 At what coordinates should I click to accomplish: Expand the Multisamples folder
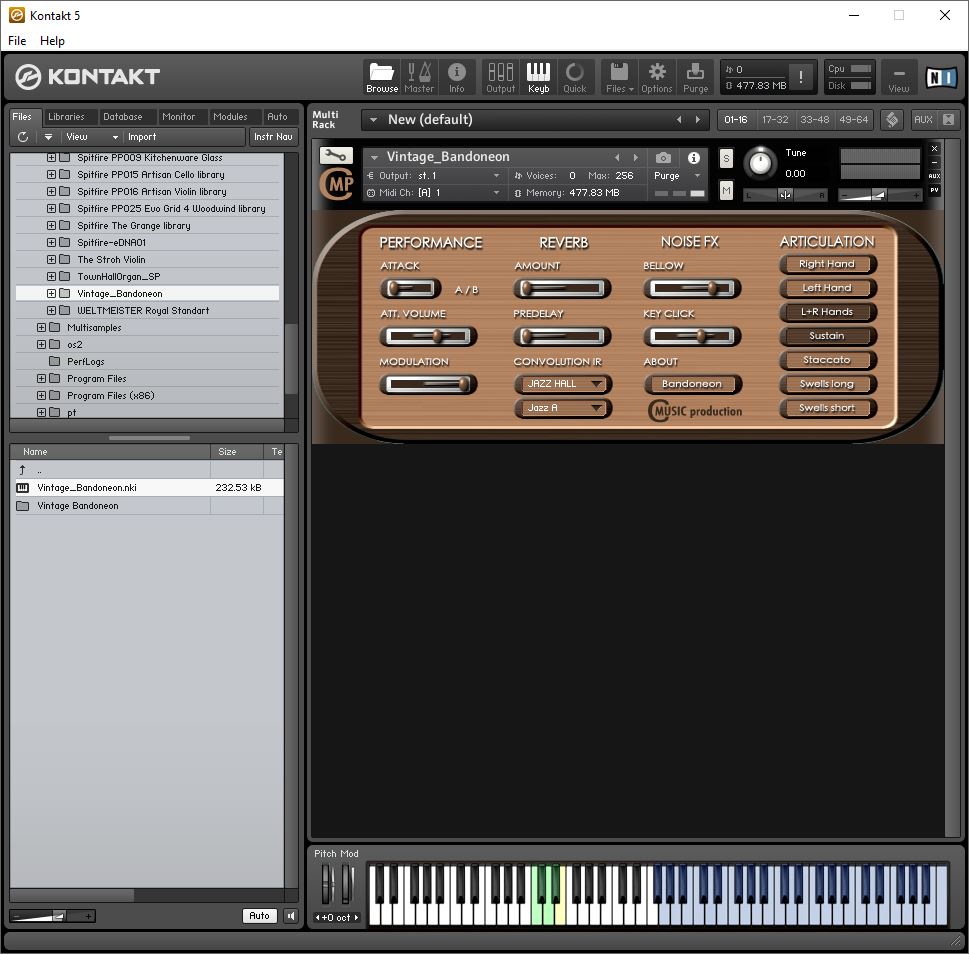pos(41,327)
